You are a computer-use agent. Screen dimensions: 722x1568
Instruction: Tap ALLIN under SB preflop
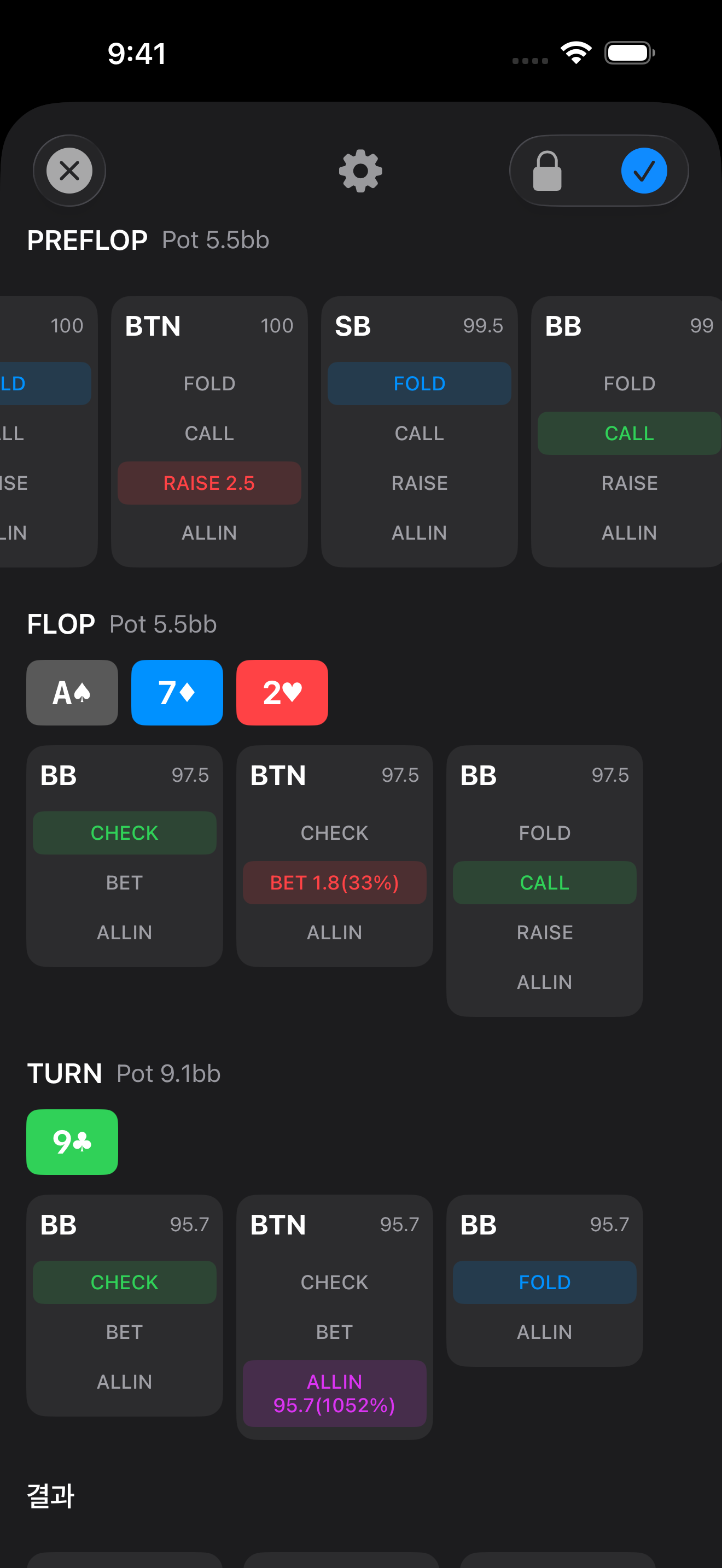[419, 533]
